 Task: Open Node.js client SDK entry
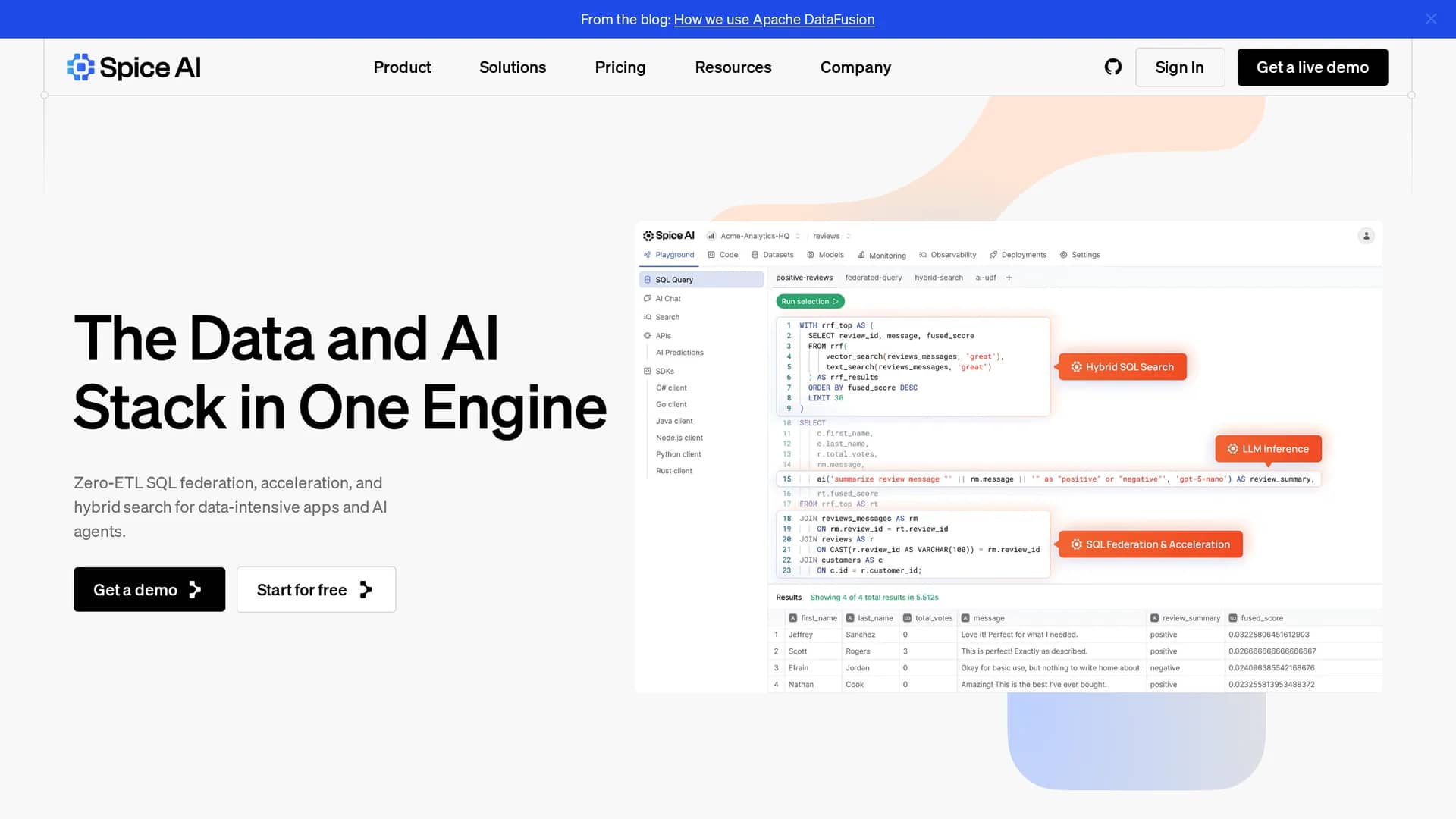click(x=679, y=438)
